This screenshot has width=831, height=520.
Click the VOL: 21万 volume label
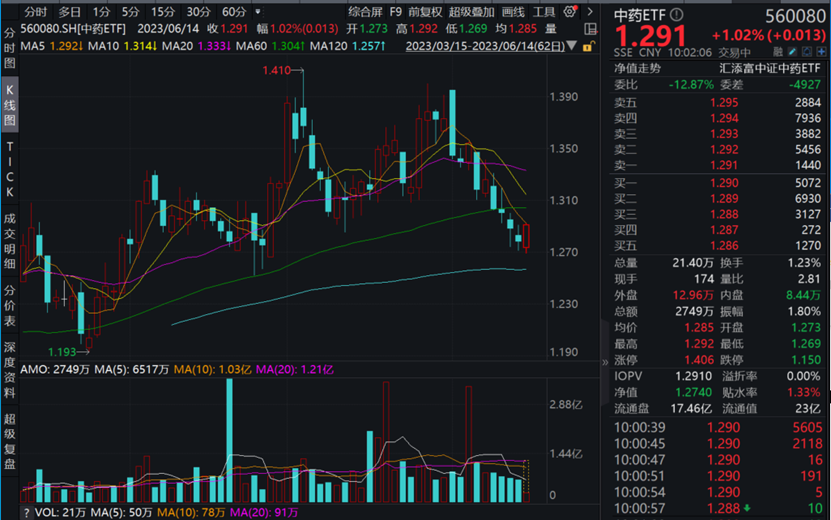click(60, 513)
